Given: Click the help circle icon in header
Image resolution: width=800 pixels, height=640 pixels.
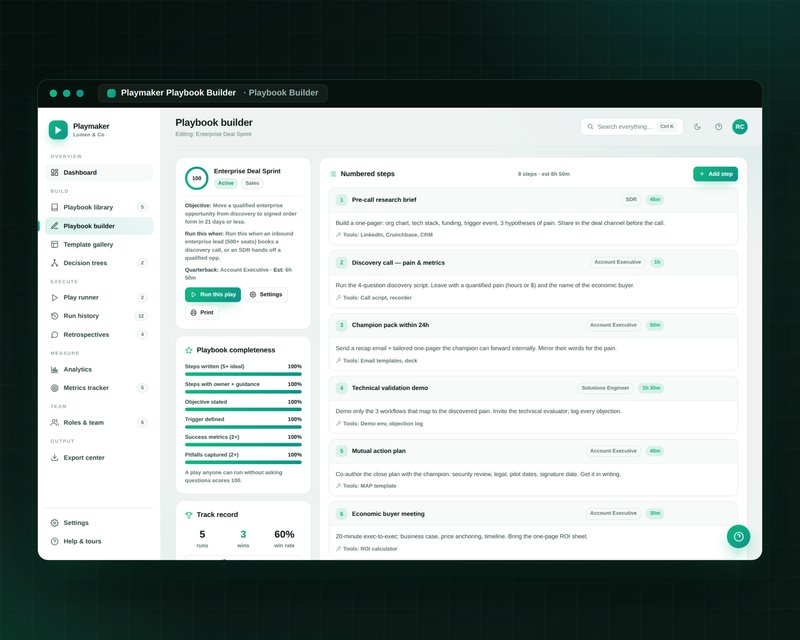Looking at the screenshot, I should 718,127.
